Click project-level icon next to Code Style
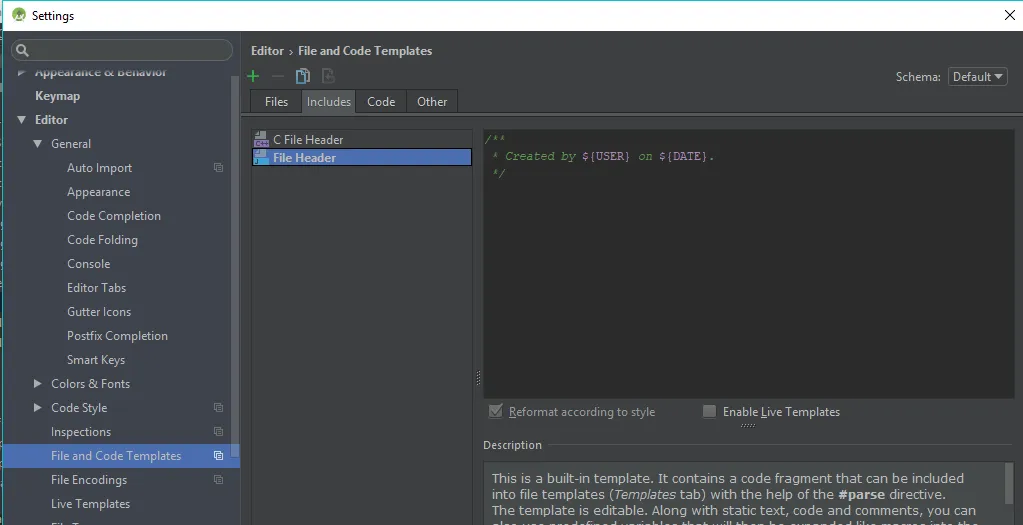 click(219, 408)
